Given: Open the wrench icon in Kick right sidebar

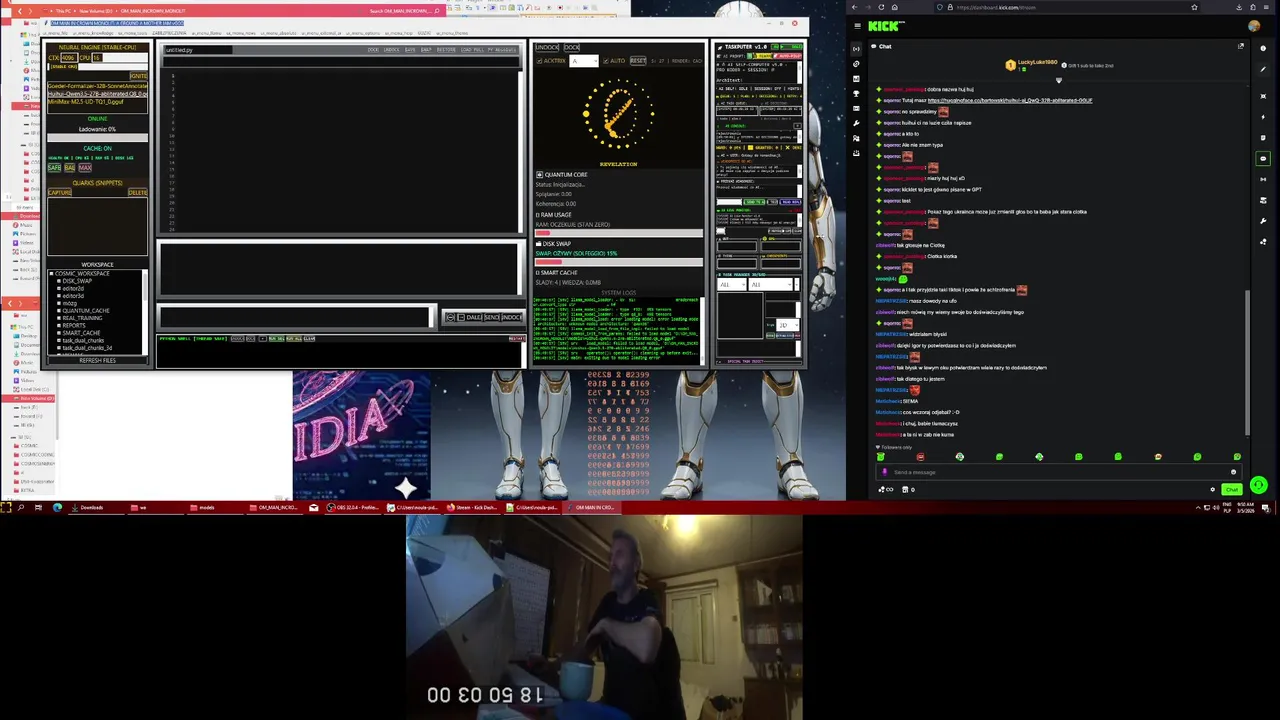Looking at the screenshot, I should click(1263, 221).
